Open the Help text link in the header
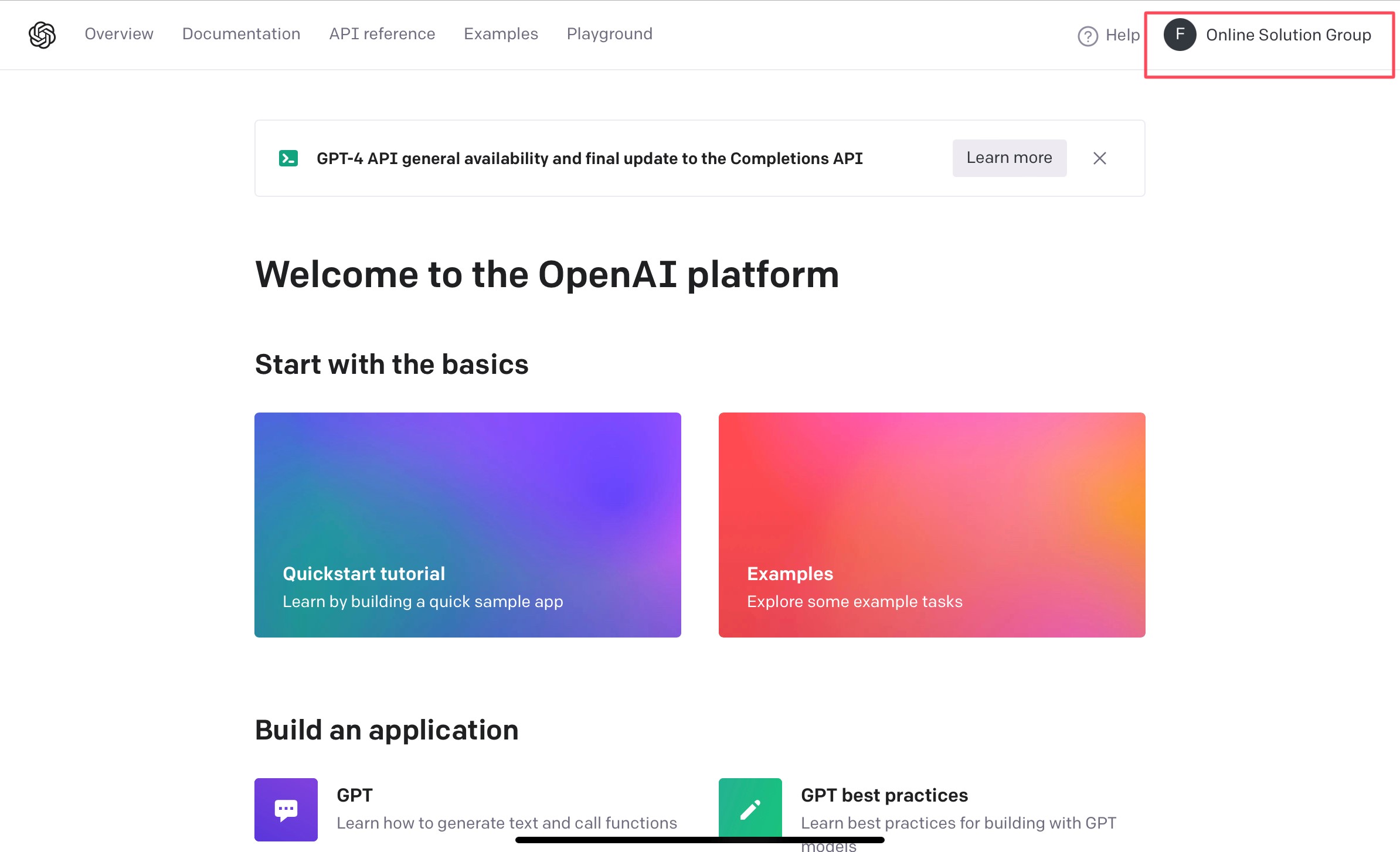 tap(1123, 35)
